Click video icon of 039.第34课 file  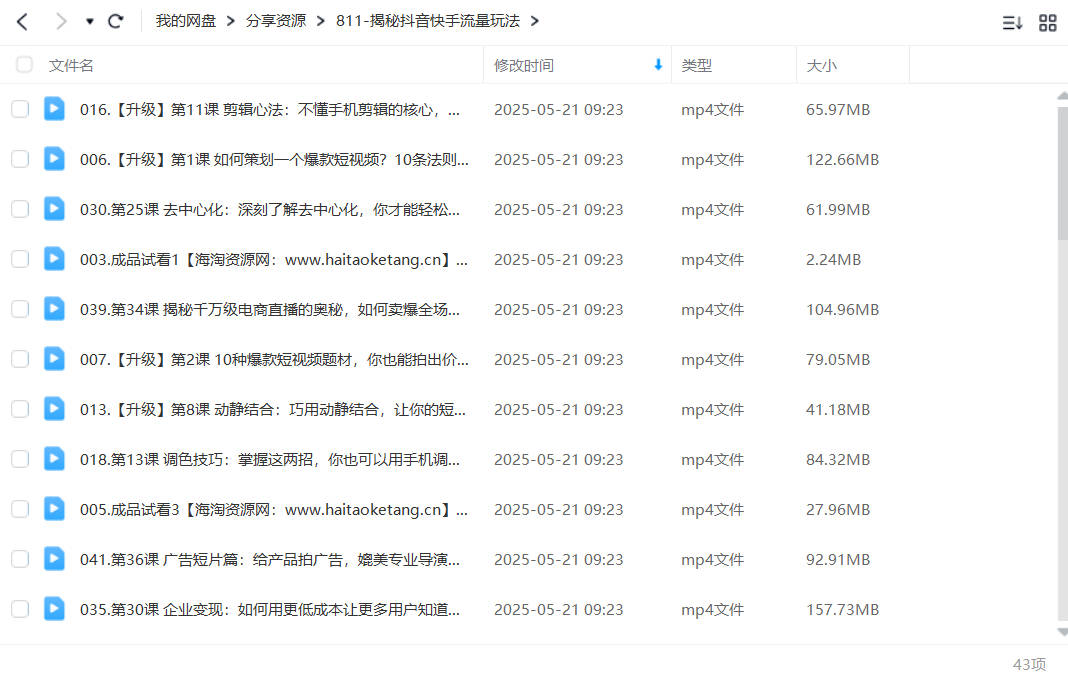pyautogui.click(x=54, y=308)
